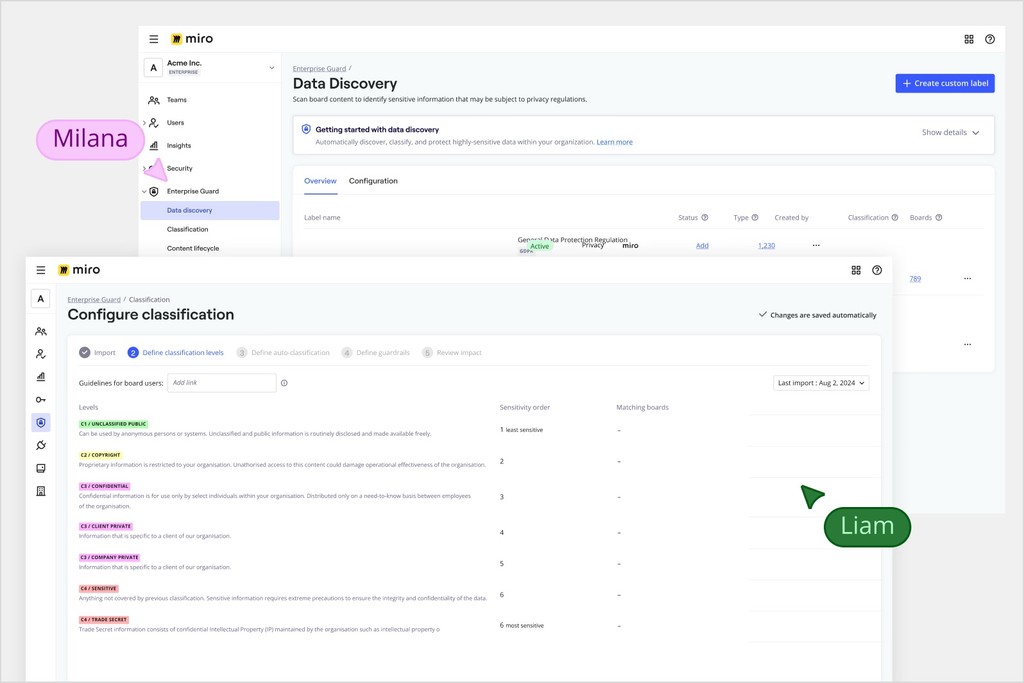Viewport: 1024px width, 683px height.
Task: Click the apps grid icon near top right
Action: [855, 270]
